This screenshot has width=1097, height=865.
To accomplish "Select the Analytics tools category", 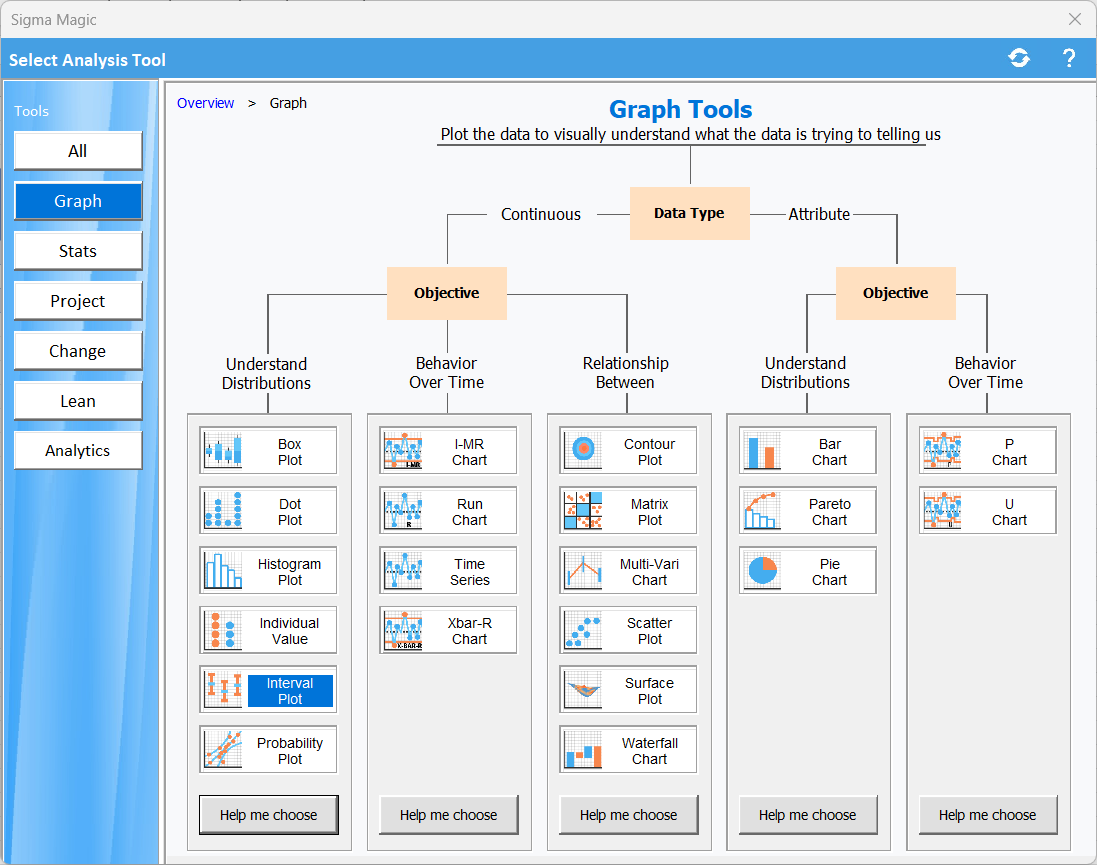I will [x=78, y=450].
